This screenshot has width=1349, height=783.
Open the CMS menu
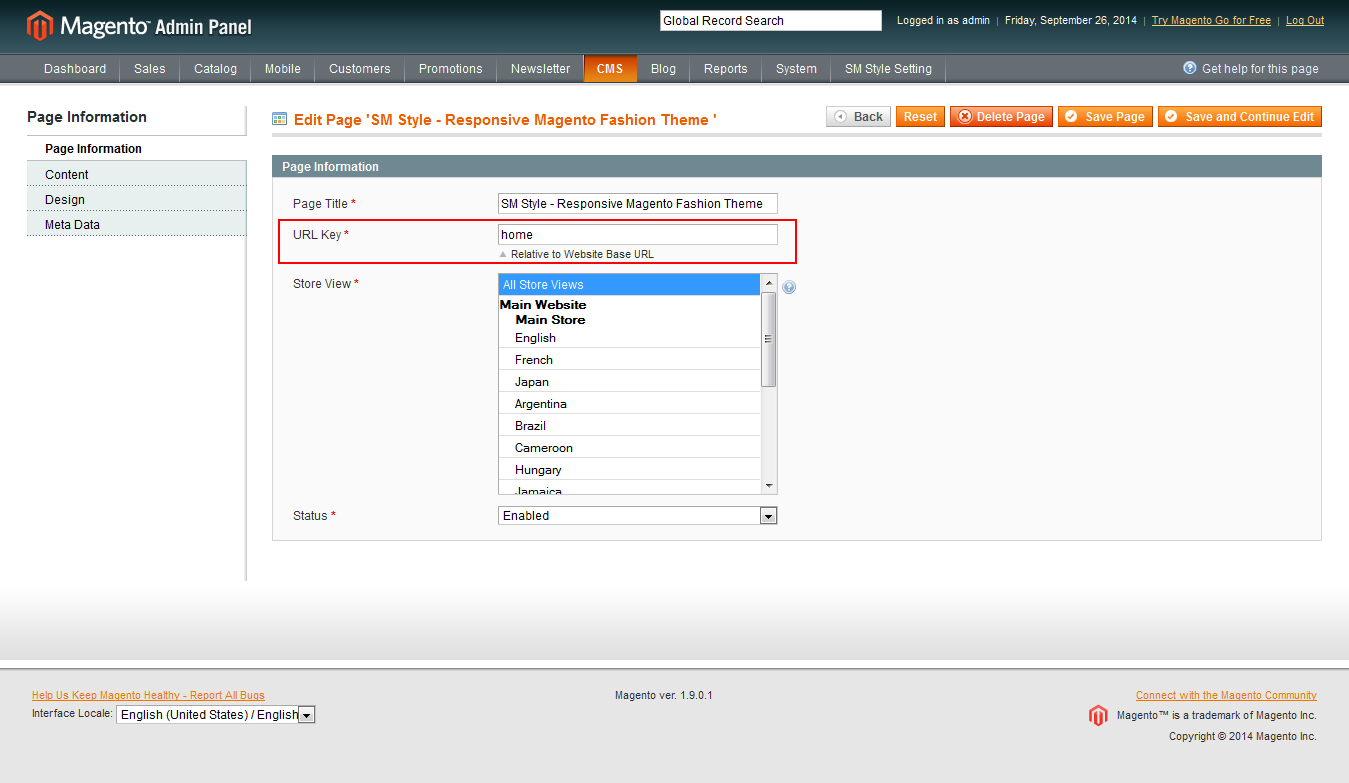pyautogui.click(x=610, y=69)
